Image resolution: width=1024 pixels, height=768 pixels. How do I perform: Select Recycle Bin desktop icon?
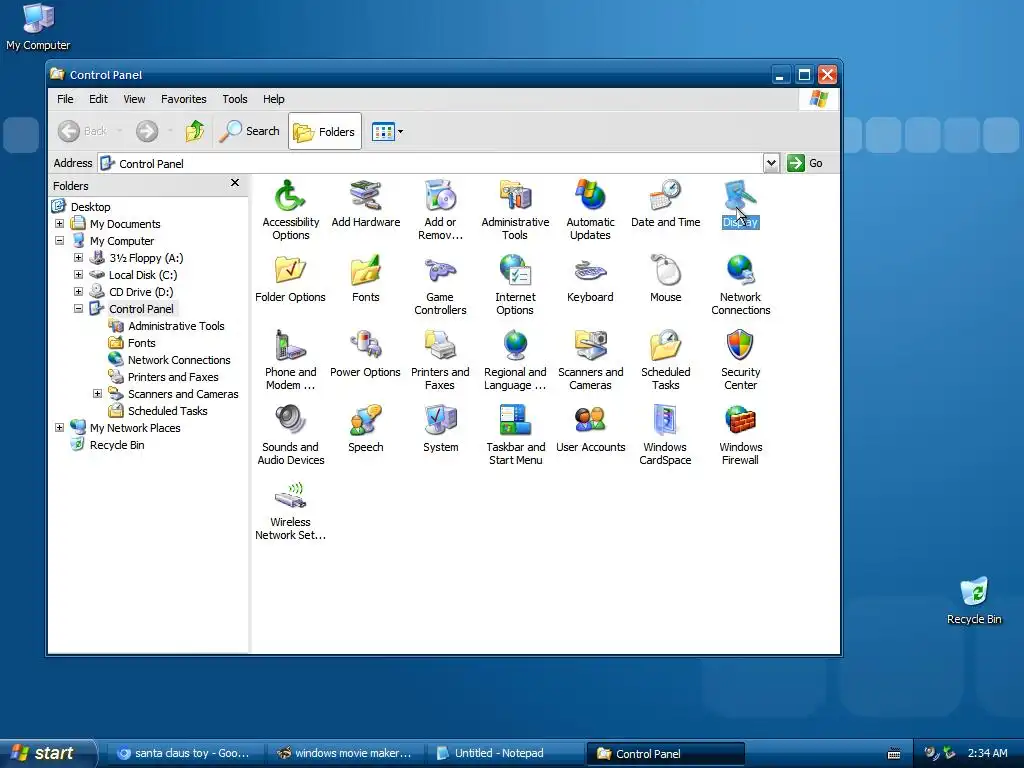(974, 601)
